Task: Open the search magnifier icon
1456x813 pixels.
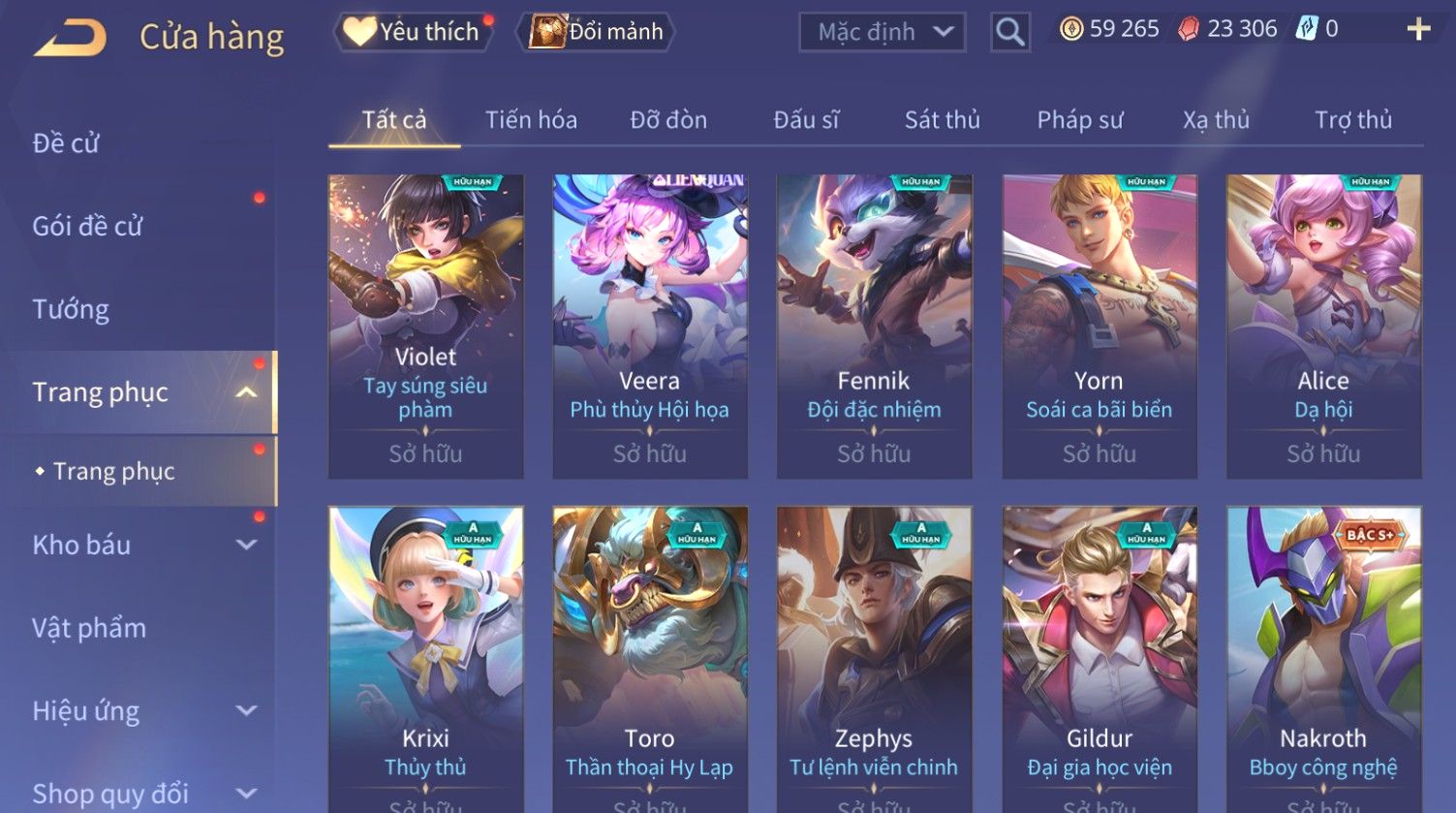Action: tap(1009, 32)
